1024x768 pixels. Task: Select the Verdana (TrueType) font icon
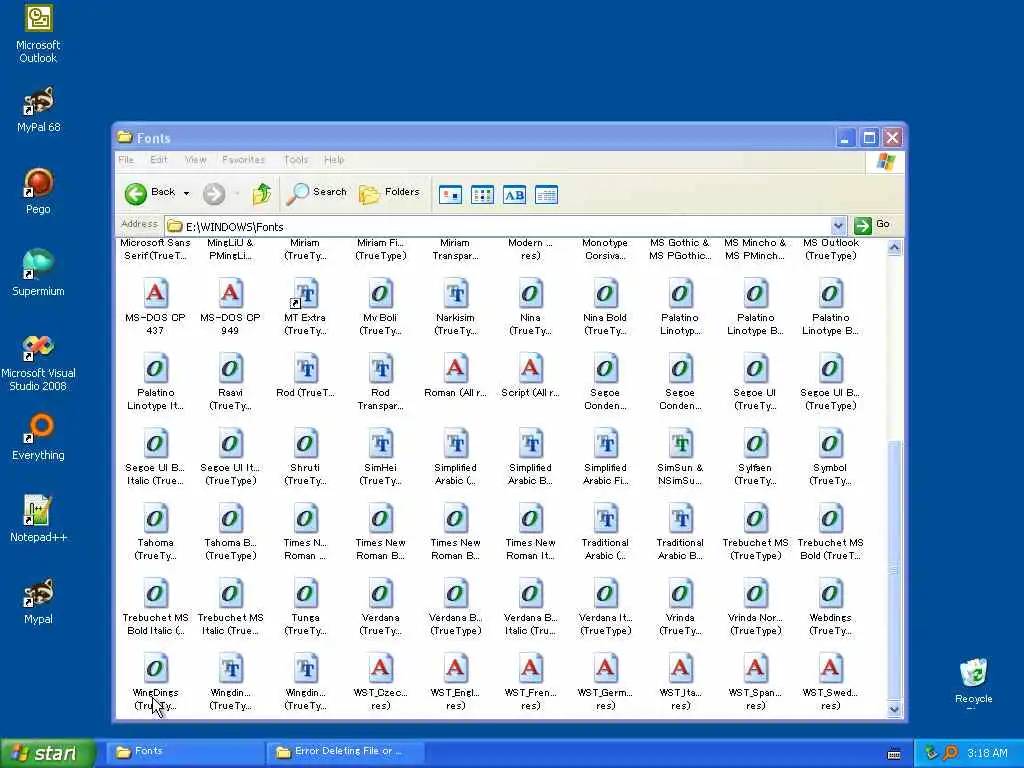tap(380, 594)
